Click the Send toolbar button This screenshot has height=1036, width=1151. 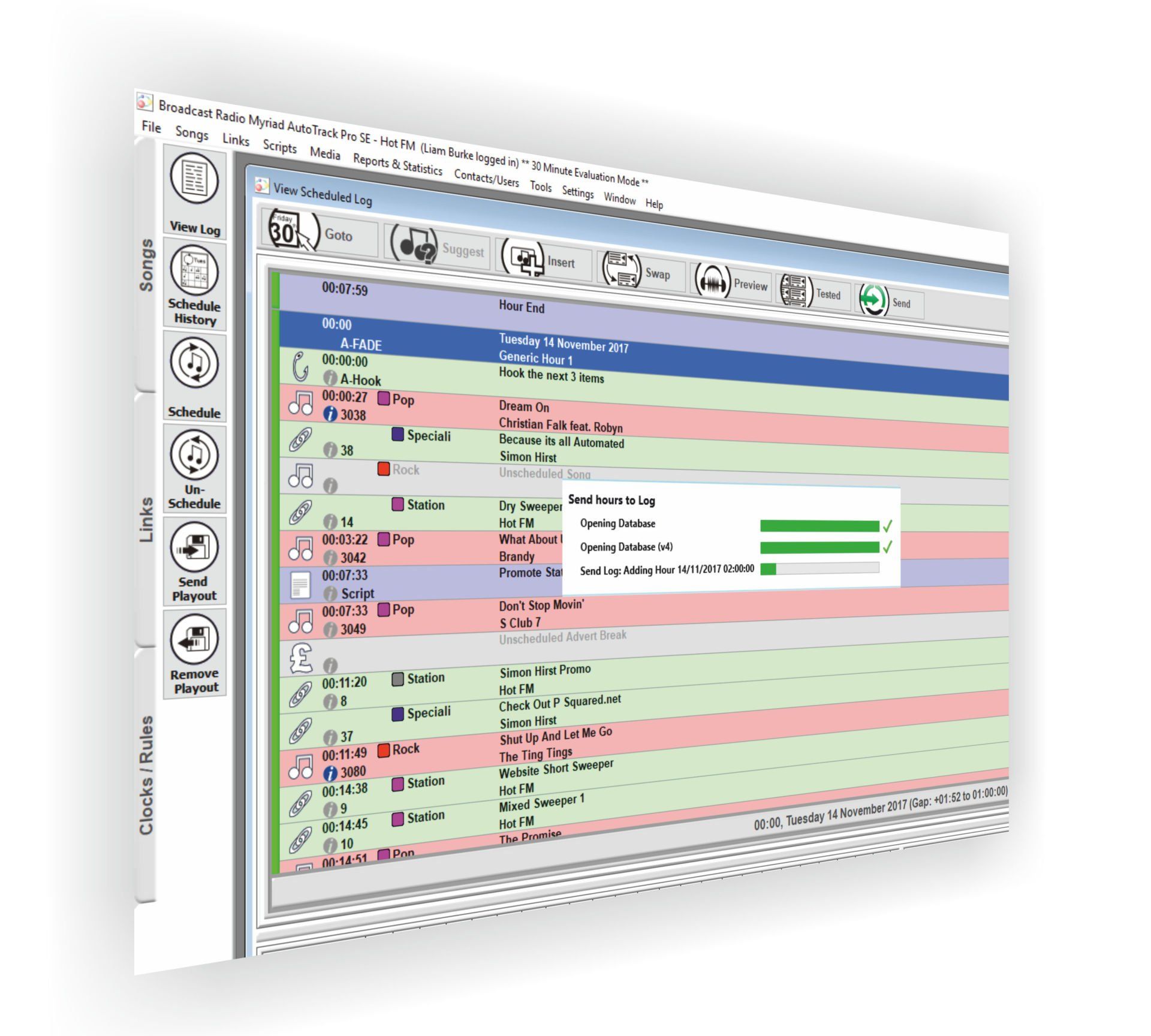(889, 301)
